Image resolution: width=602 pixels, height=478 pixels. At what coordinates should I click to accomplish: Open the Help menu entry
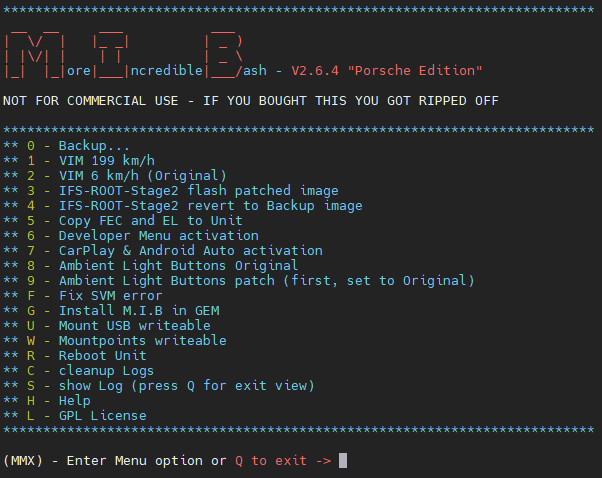pos(75,401)
